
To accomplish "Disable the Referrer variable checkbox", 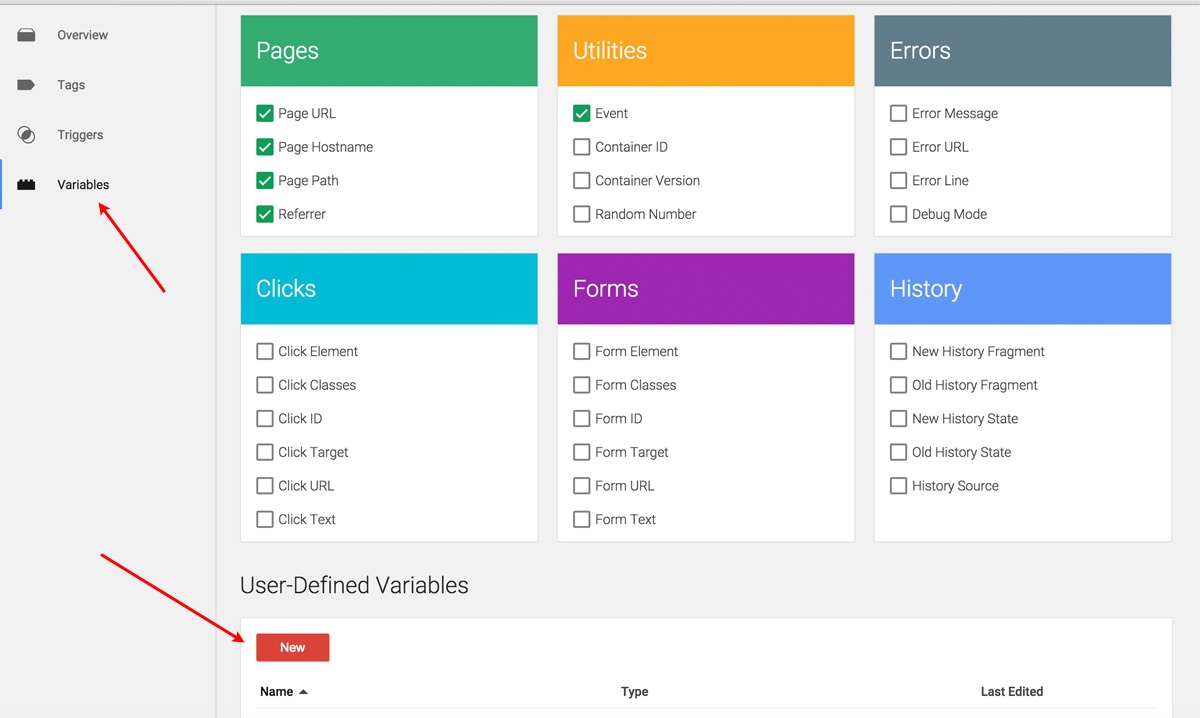I will (x=265, y=214).
